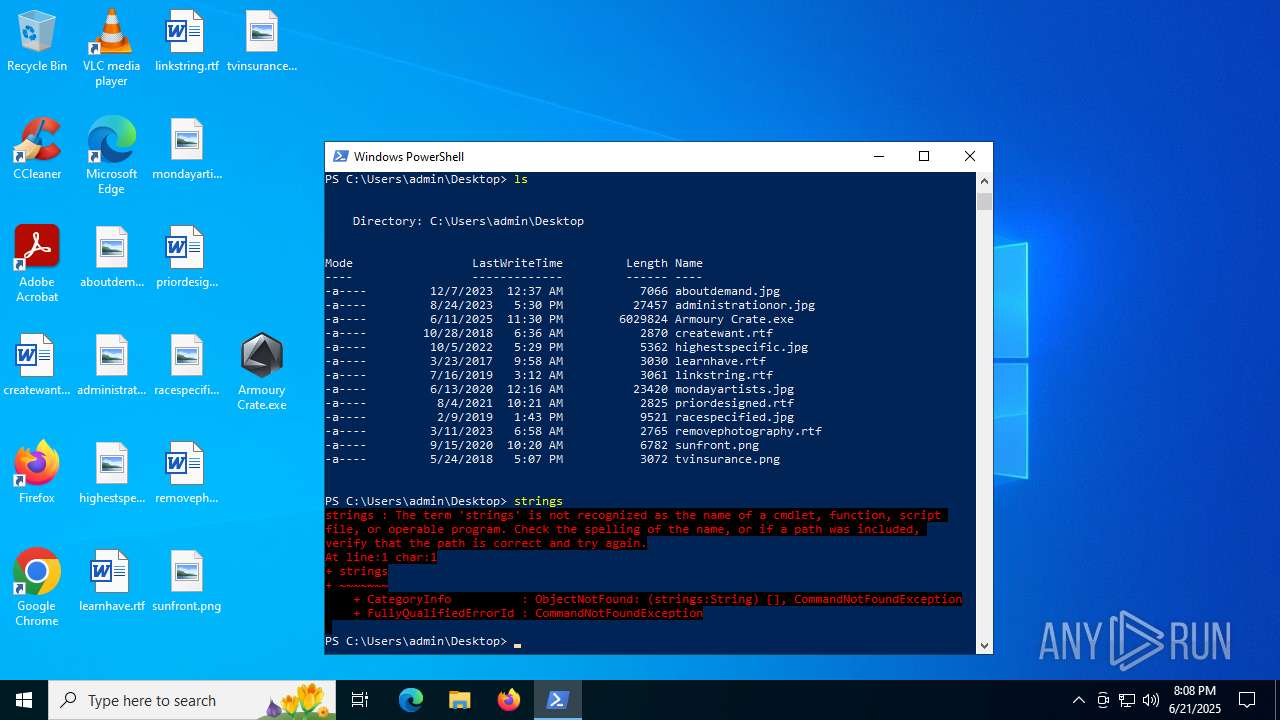Click 'aboutdemand.jpg' in the listing
The height and width of the screenshot is (720, 1280).
pyautogui.click(x=727, y=291)
